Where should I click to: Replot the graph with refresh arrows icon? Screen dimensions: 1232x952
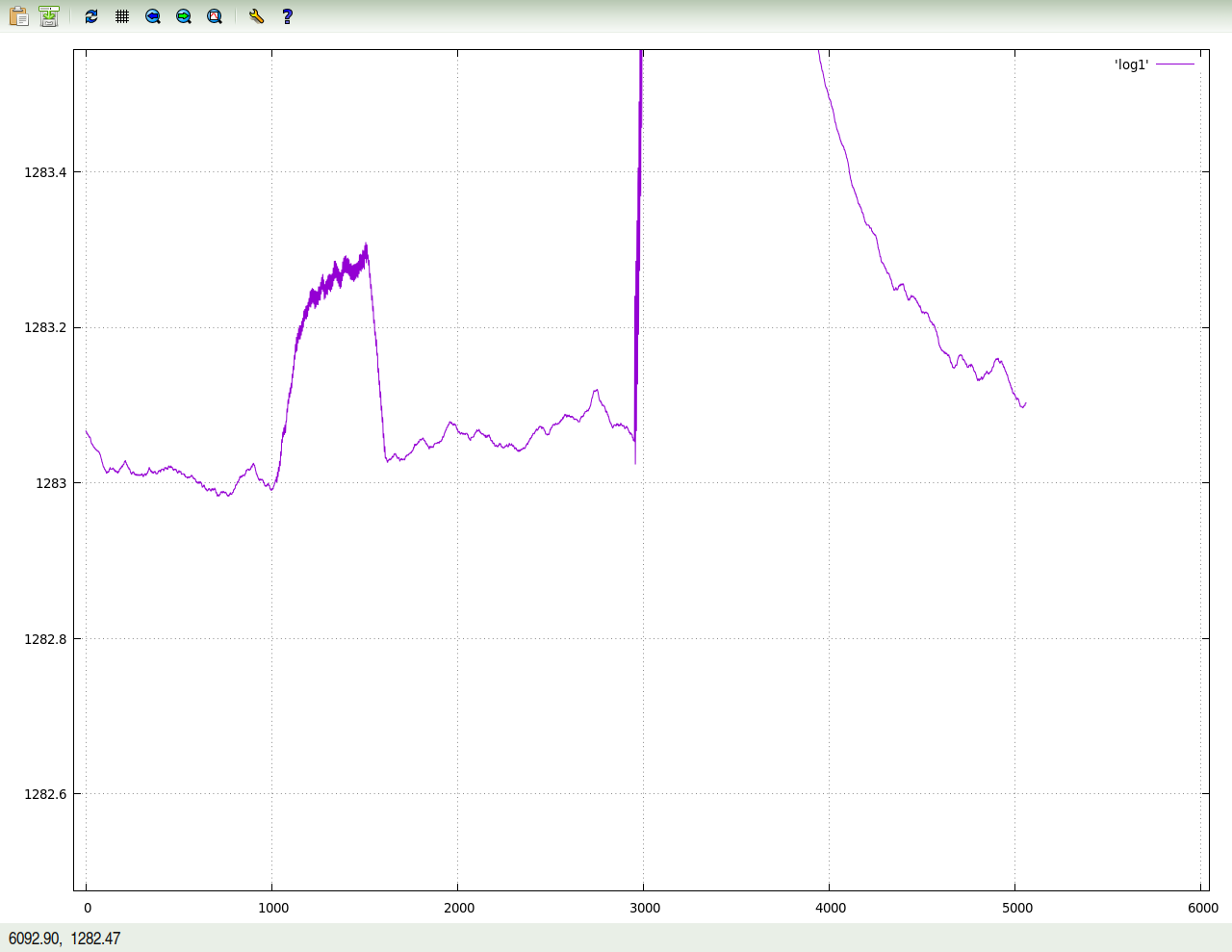click(91, 16)
